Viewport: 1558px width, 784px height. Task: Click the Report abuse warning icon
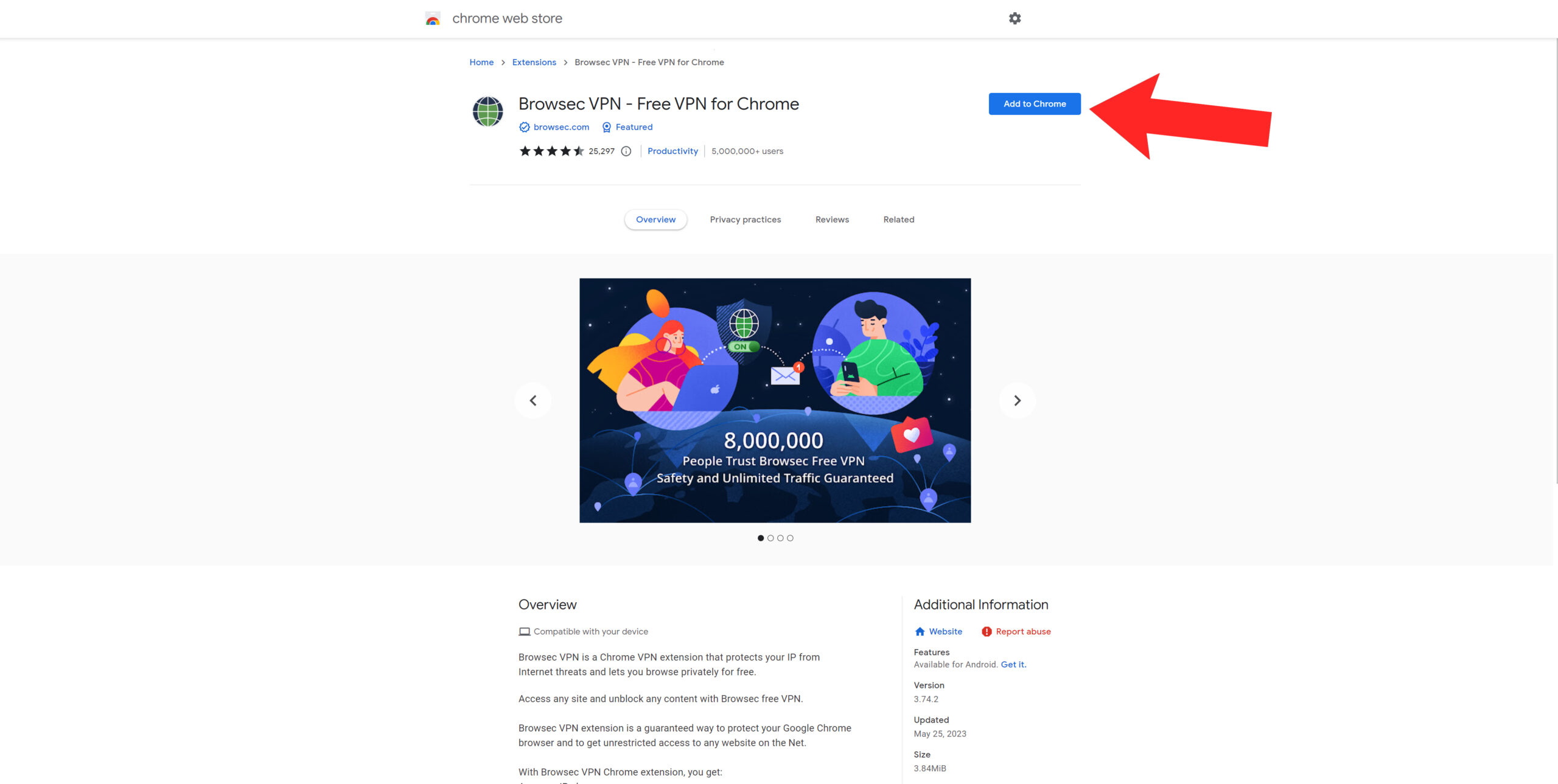[986, 631]
